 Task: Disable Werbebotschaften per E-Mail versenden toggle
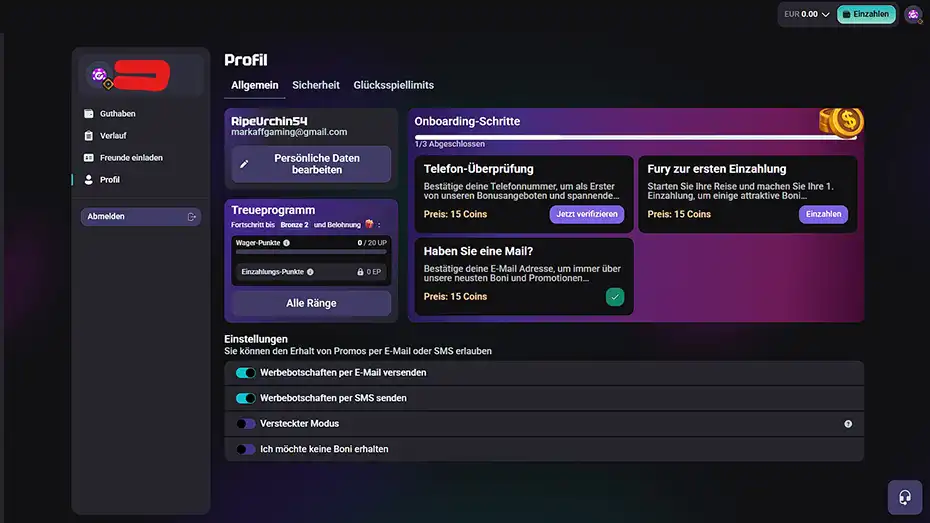point(245,373)
